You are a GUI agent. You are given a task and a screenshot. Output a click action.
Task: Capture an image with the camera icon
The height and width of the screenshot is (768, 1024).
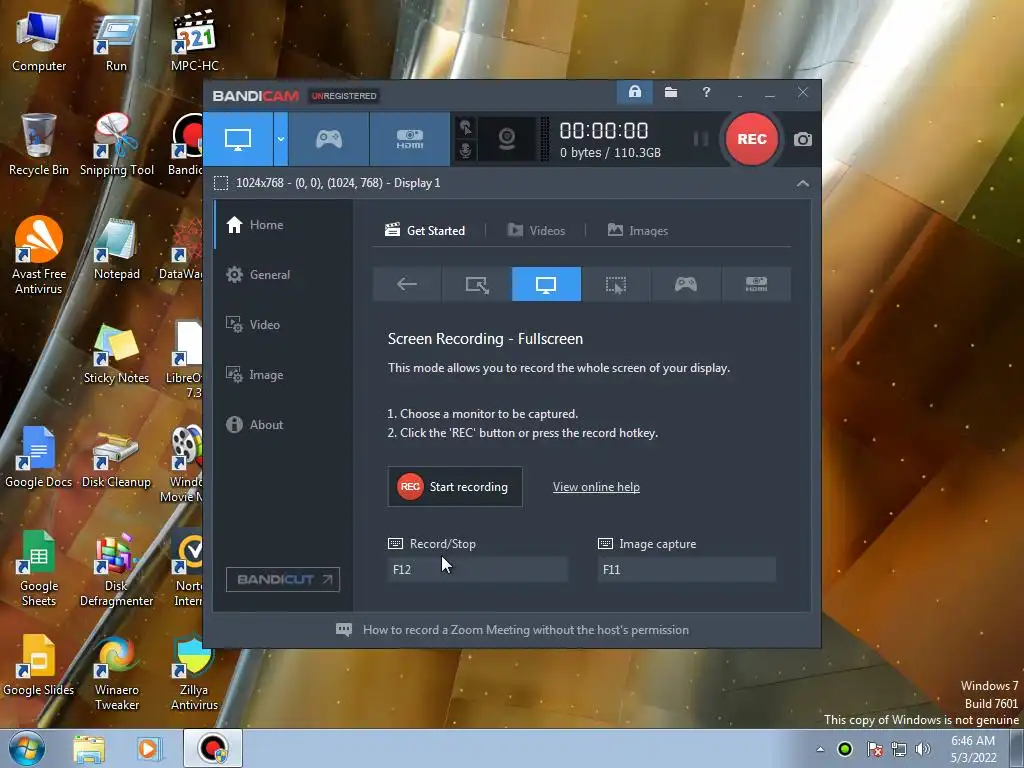tap(803, 139)
